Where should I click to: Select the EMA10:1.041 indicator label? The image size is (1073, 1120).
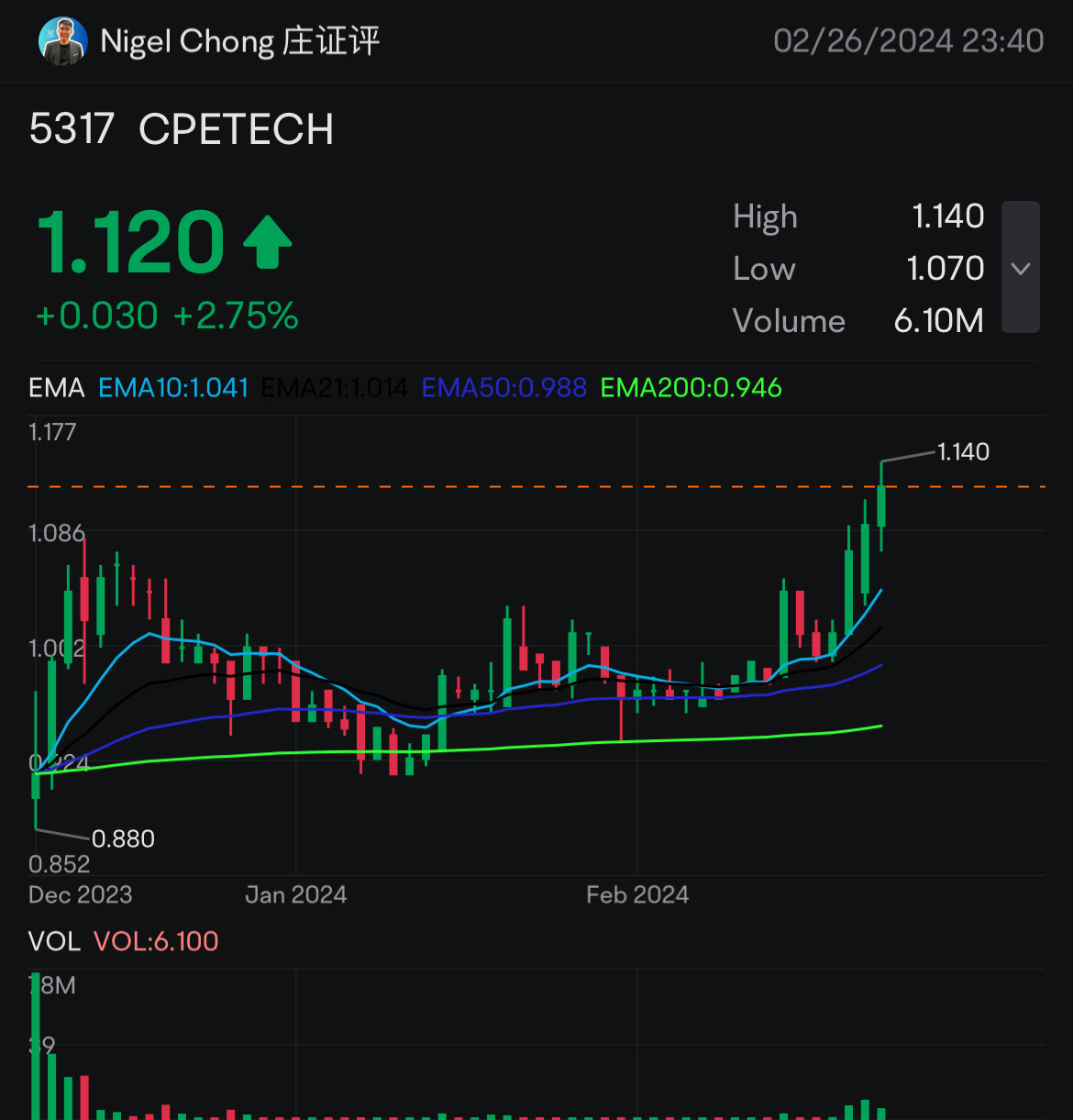tap(173, 388)
